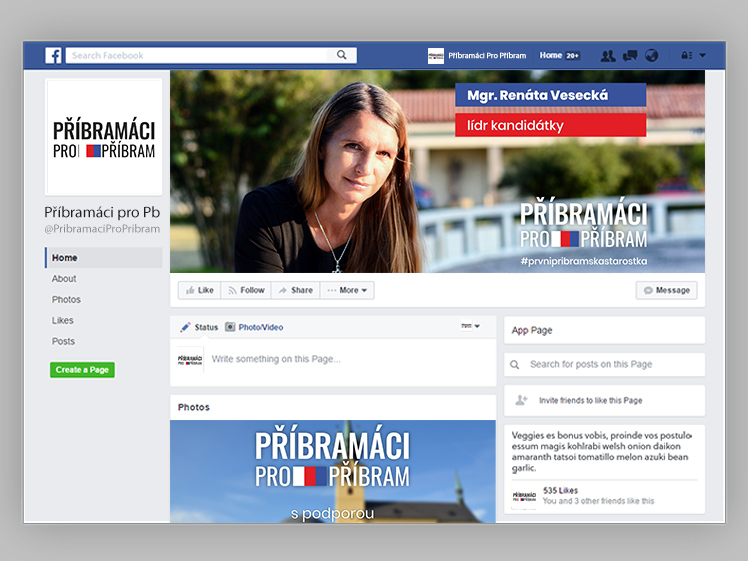Click the page title Příbramáci pro Pb

point(102,212)
